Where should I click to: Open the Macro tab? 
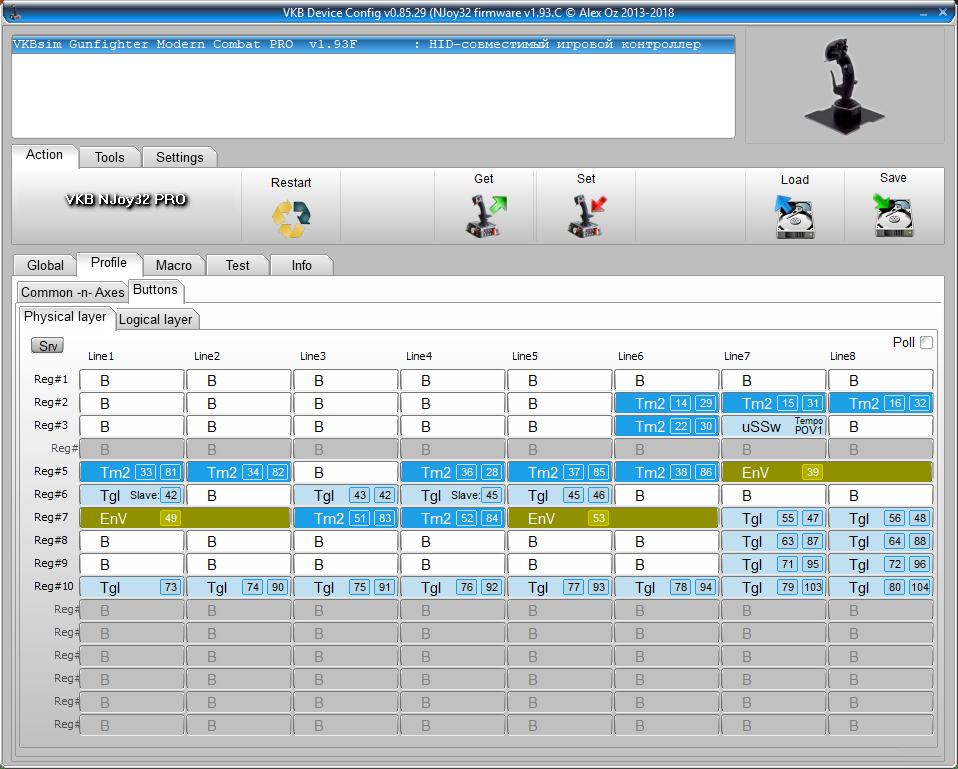(x=174, y=265)
